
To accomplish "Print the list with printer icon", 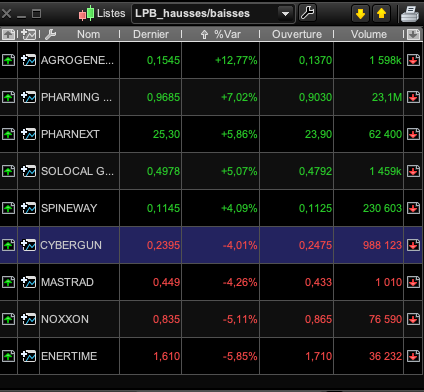I will [x=410, y=14].
